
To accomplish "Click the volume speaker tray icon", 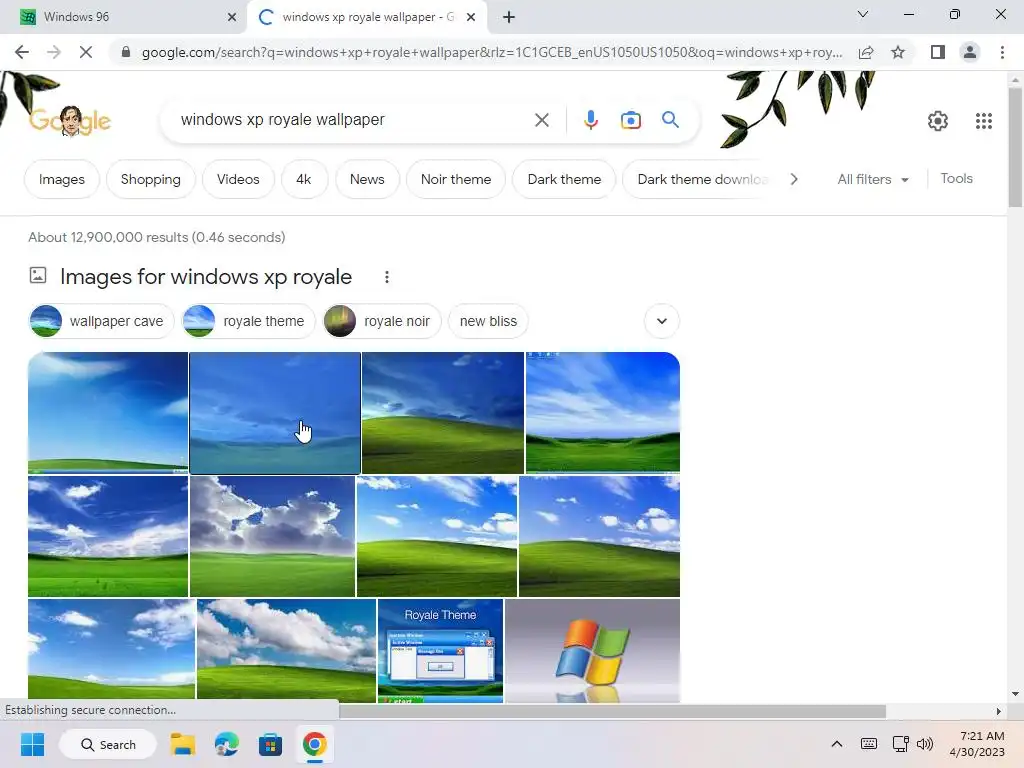I will [x=925, y=744].
